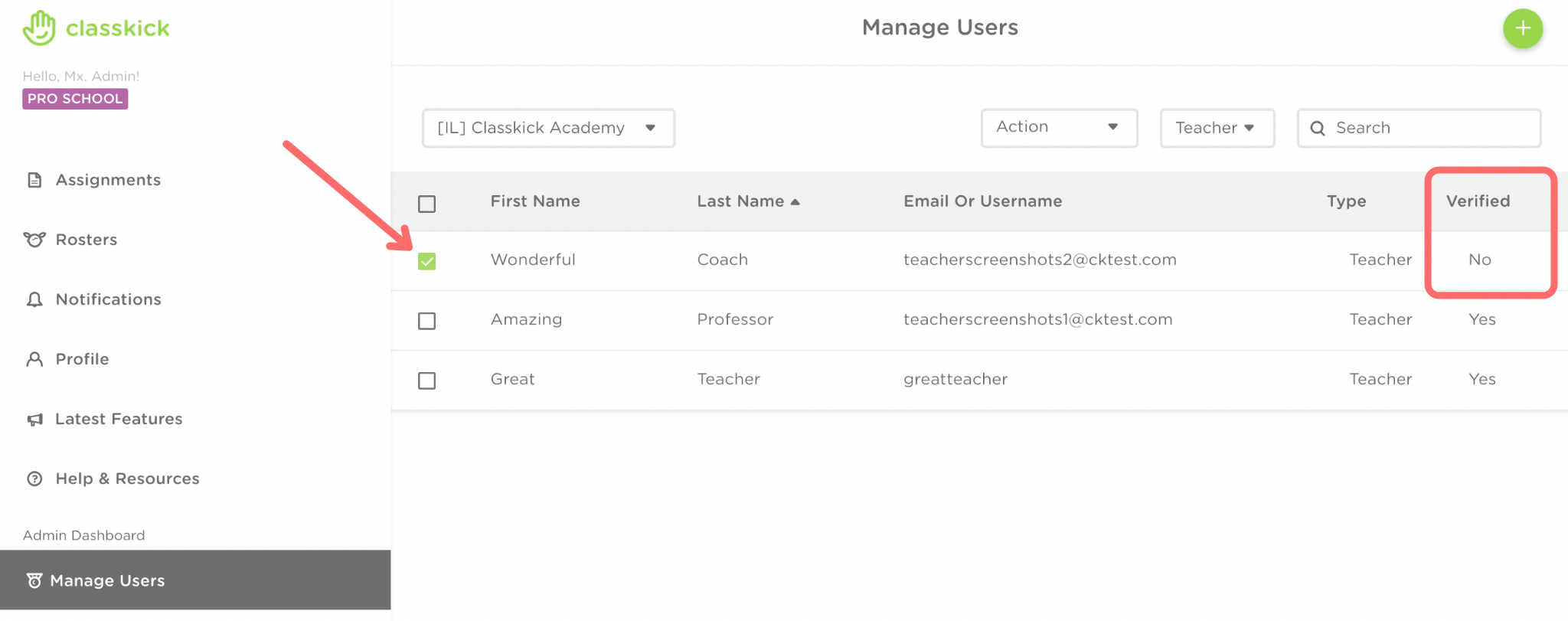1568x621 pixels.
Task: Go to Manage Users in sidebar
Action: point(107,580)
